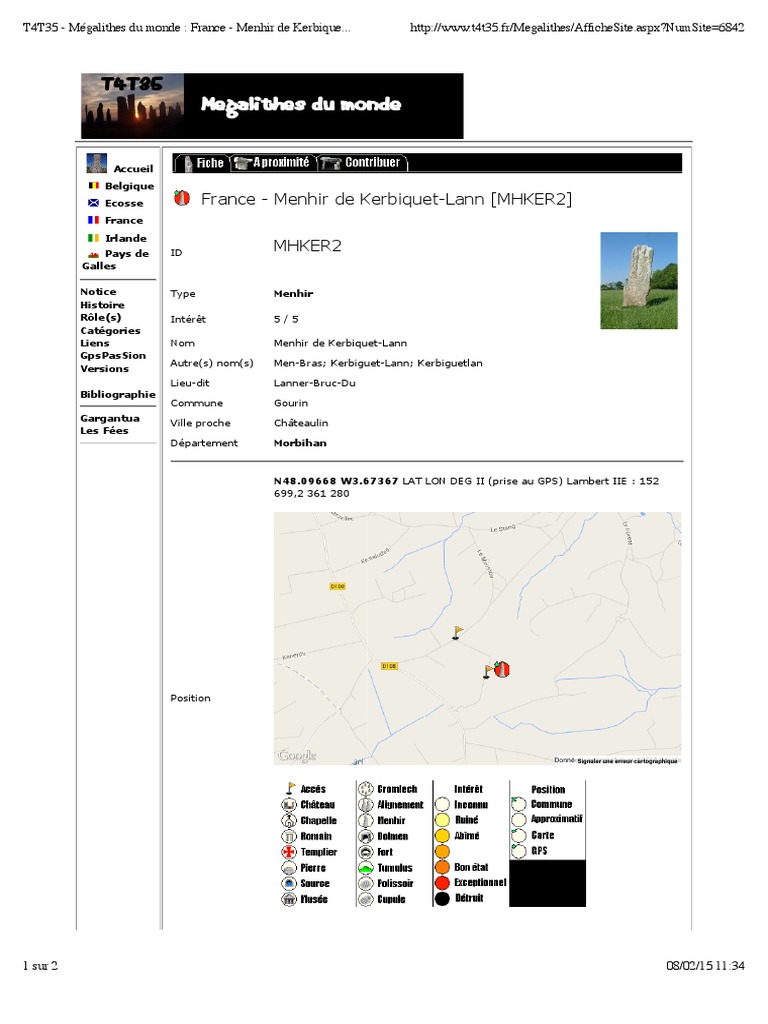768x1024 pixels.
Task: Click the Morbihan department value
Action: tap(300, 443)
